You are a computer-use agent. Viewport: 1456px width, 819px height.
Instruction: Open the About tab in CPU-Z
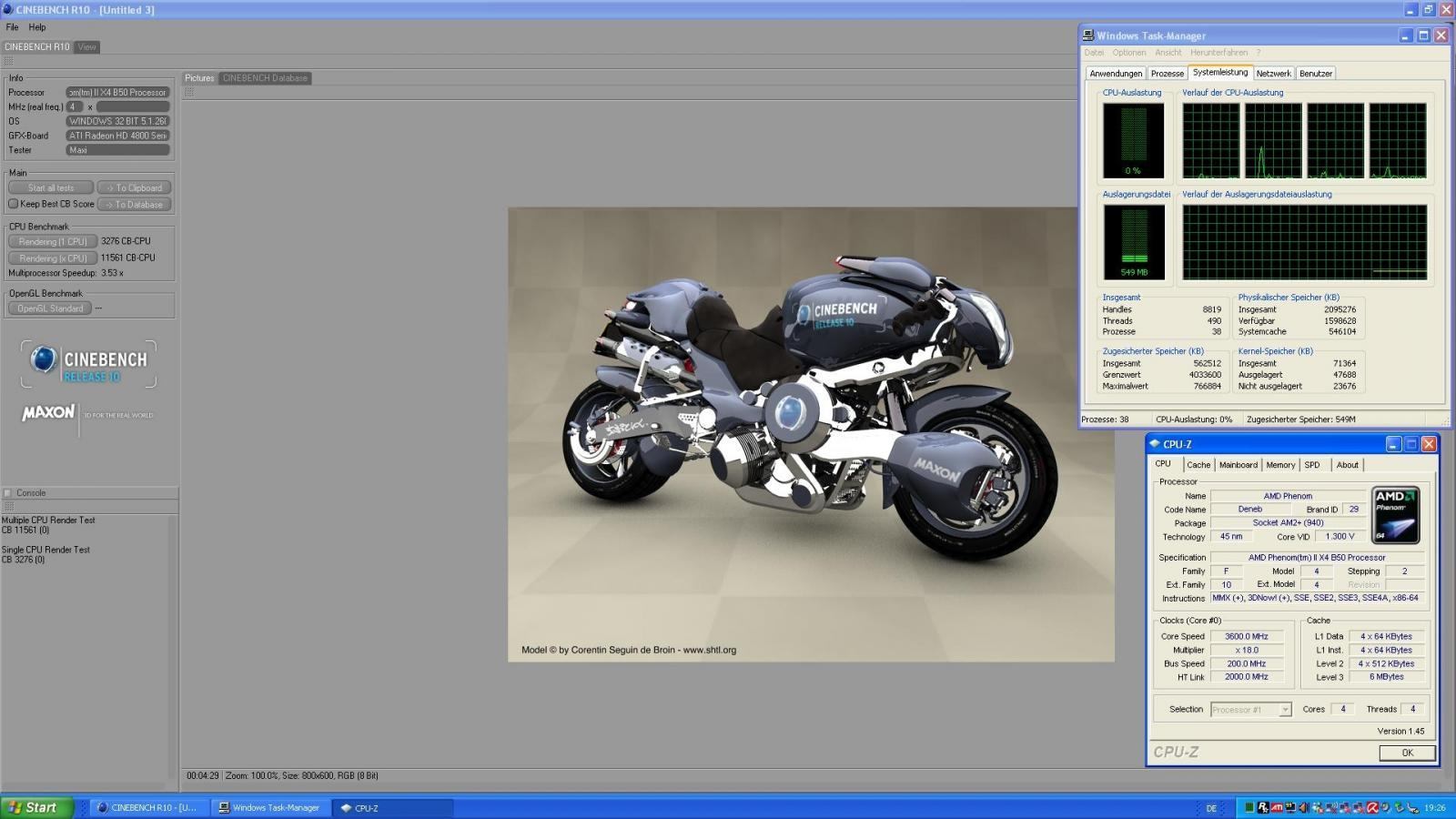[x=1347, y=465]
